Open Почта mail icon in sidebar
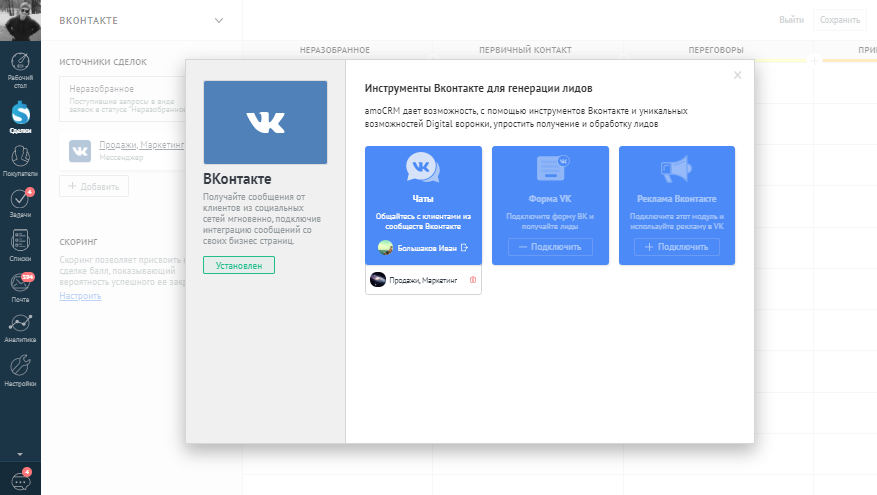 [20, 286]
